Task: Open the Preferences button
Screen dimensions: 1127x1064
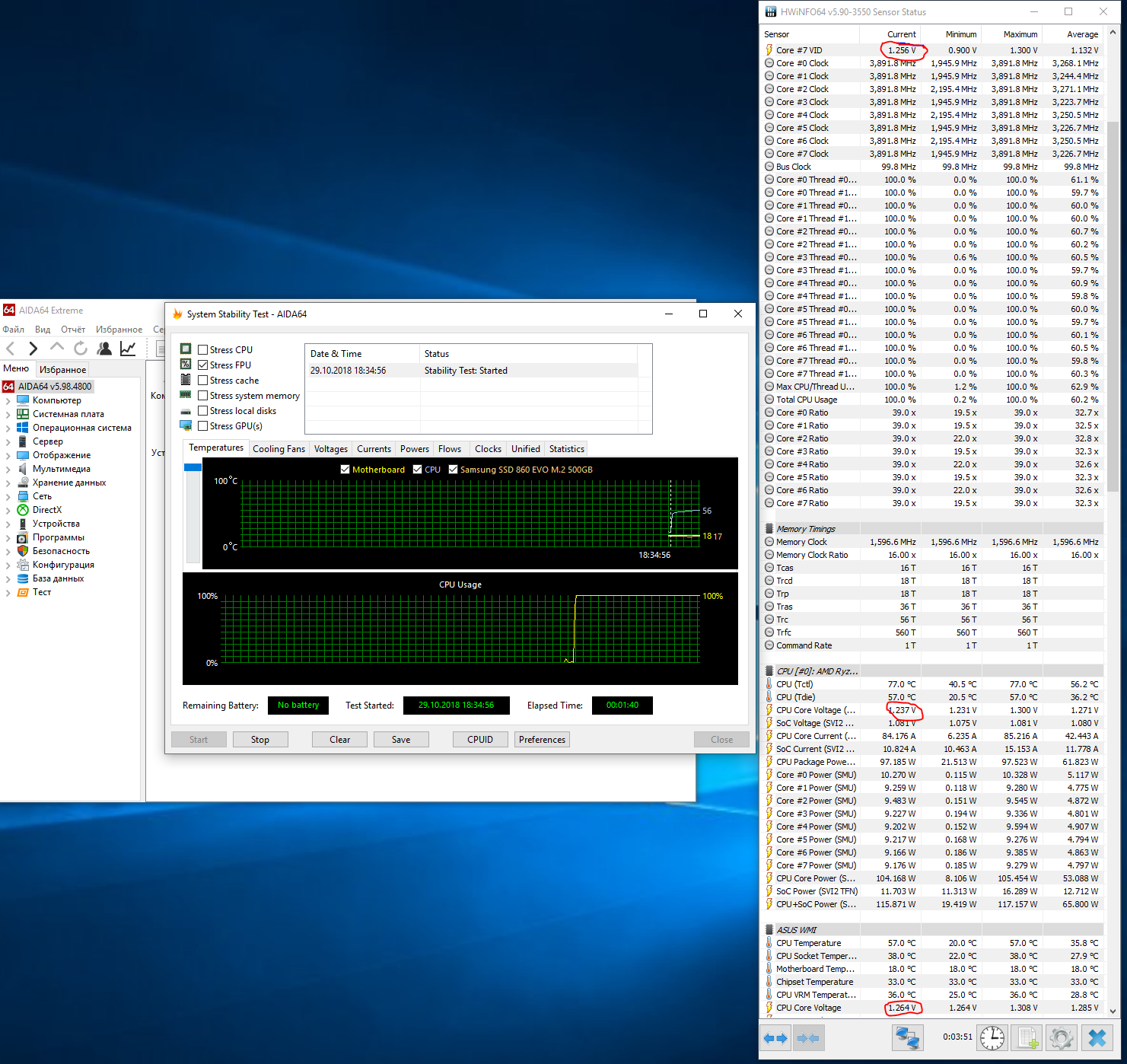Action: click(543, 740)
